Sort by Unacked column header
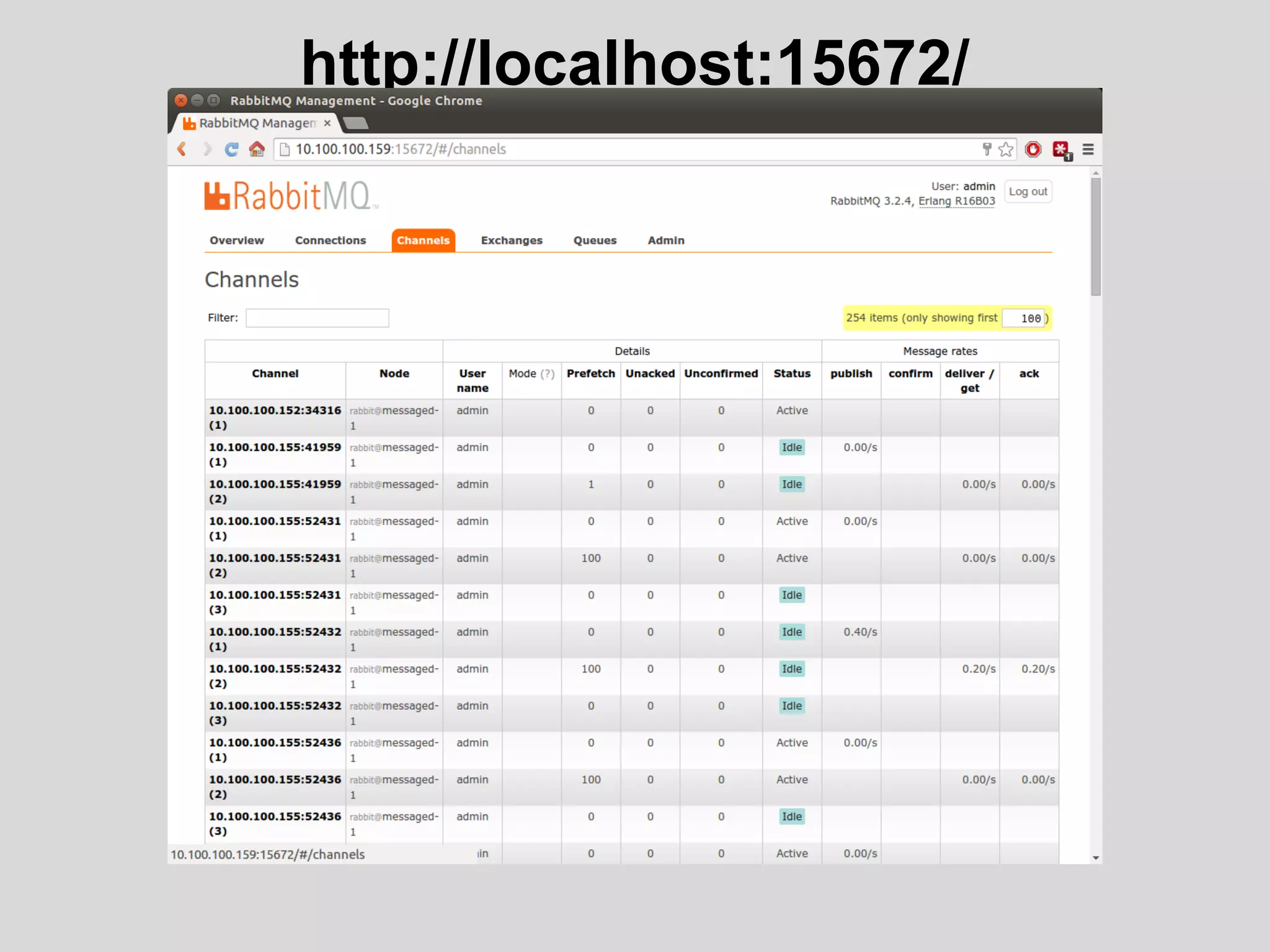The height and width of the screenshot is (952, 1270). (650, 374)
